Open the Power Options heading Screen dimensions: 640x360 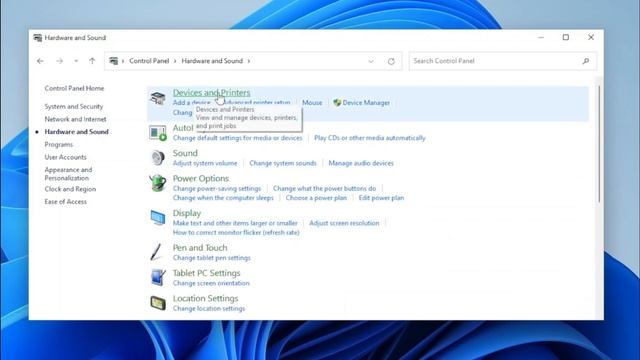pyautogui.click(x=201, y=178)
